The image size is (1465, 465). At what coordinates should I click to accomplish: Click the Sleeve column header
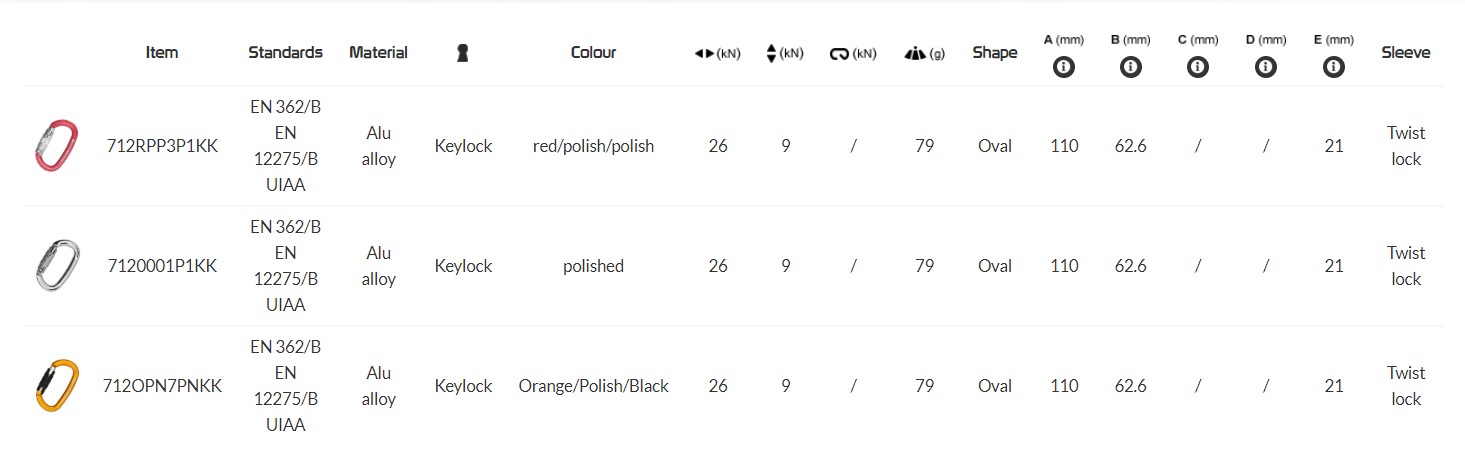[x=1405, y=53]
